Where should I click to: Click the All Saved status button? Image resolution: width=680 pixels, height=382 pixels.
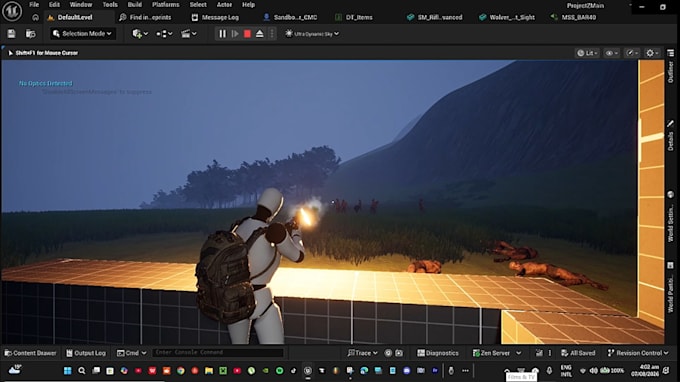[578, 353]
